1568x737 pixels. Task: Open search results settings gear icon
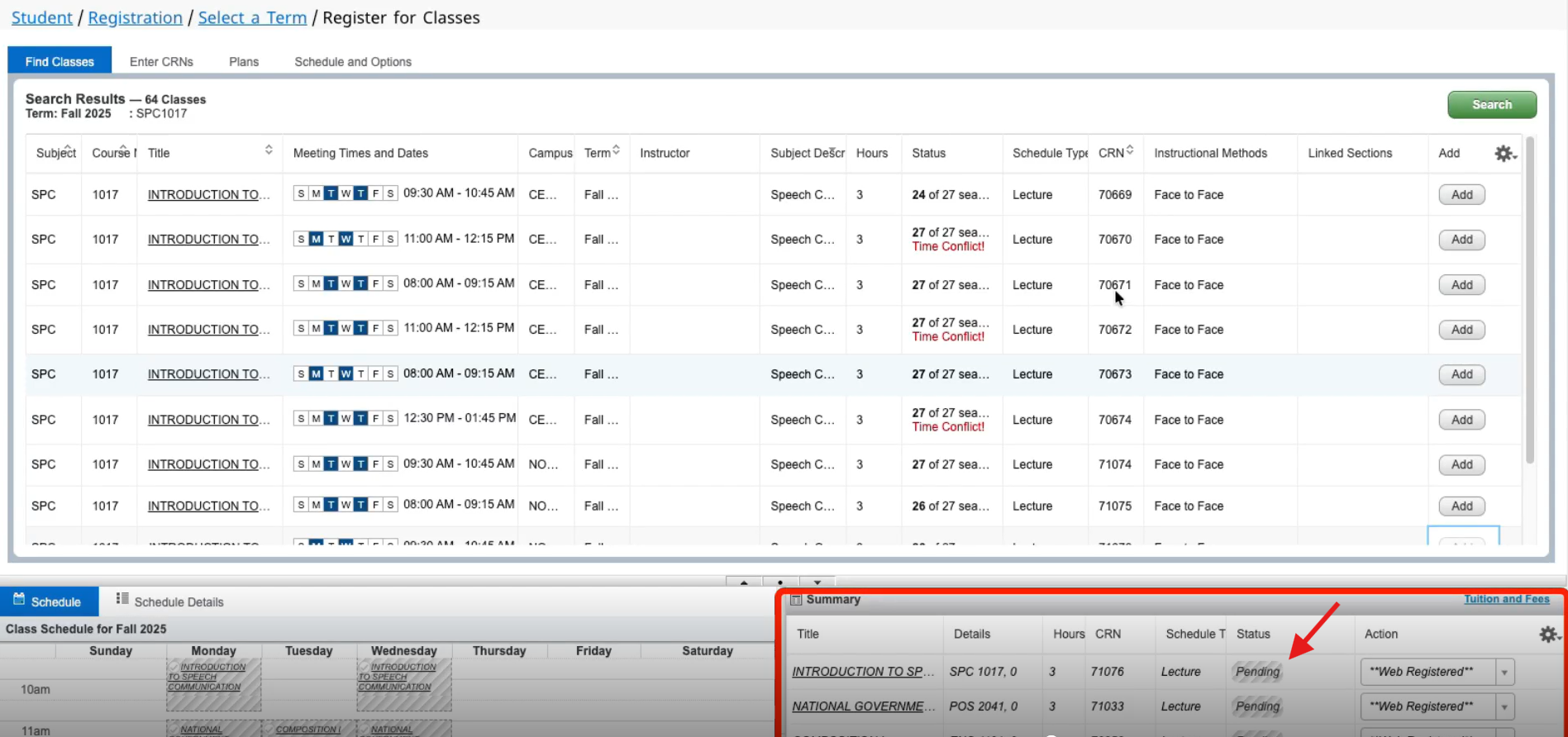pos(1505,154)
